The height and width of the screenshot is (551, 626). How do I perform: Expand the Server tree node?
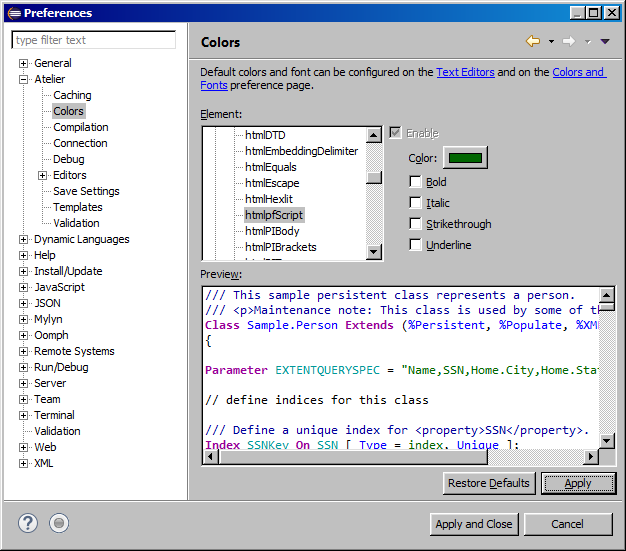click(24, 383)
